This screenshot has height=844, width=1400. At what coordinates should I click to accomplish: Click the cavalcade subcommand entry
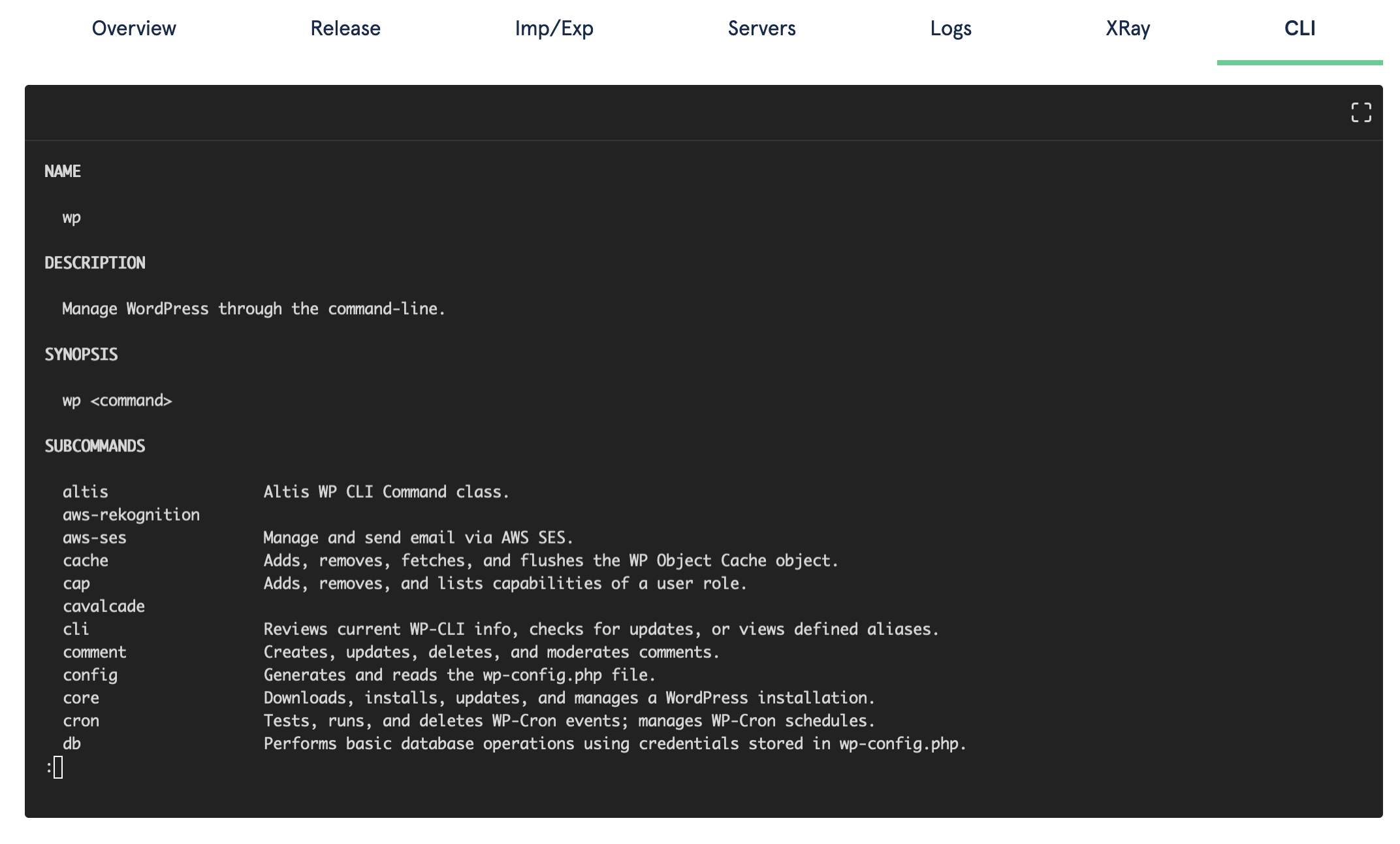tap(104, 606)
